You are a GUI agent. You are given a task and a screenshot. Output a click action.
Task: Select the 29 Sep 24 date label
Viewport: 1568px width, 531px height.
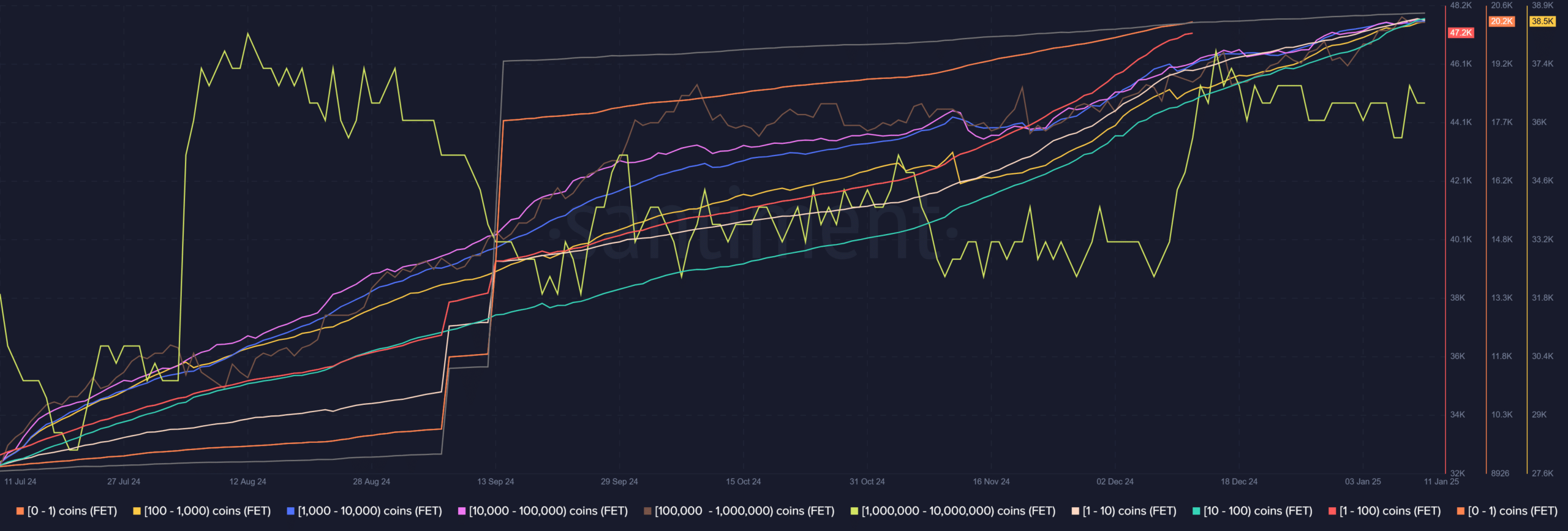pyautogui.click(x=619, y=482)
